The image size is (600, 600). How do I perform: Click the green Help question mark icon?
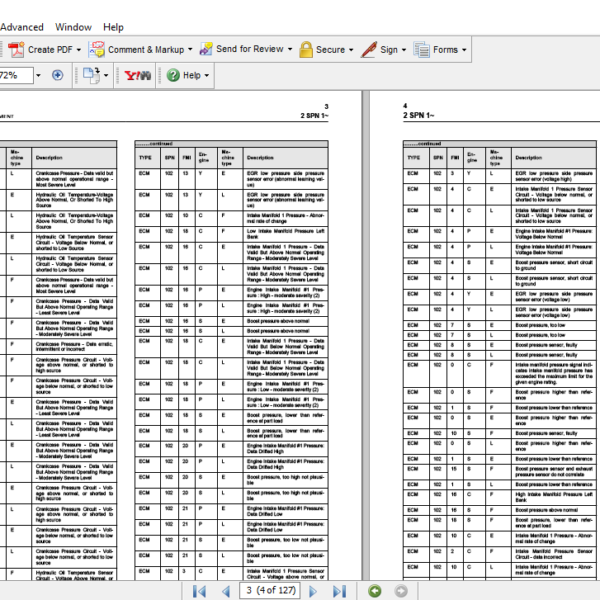pyautogui.click(x=173, y=75)
